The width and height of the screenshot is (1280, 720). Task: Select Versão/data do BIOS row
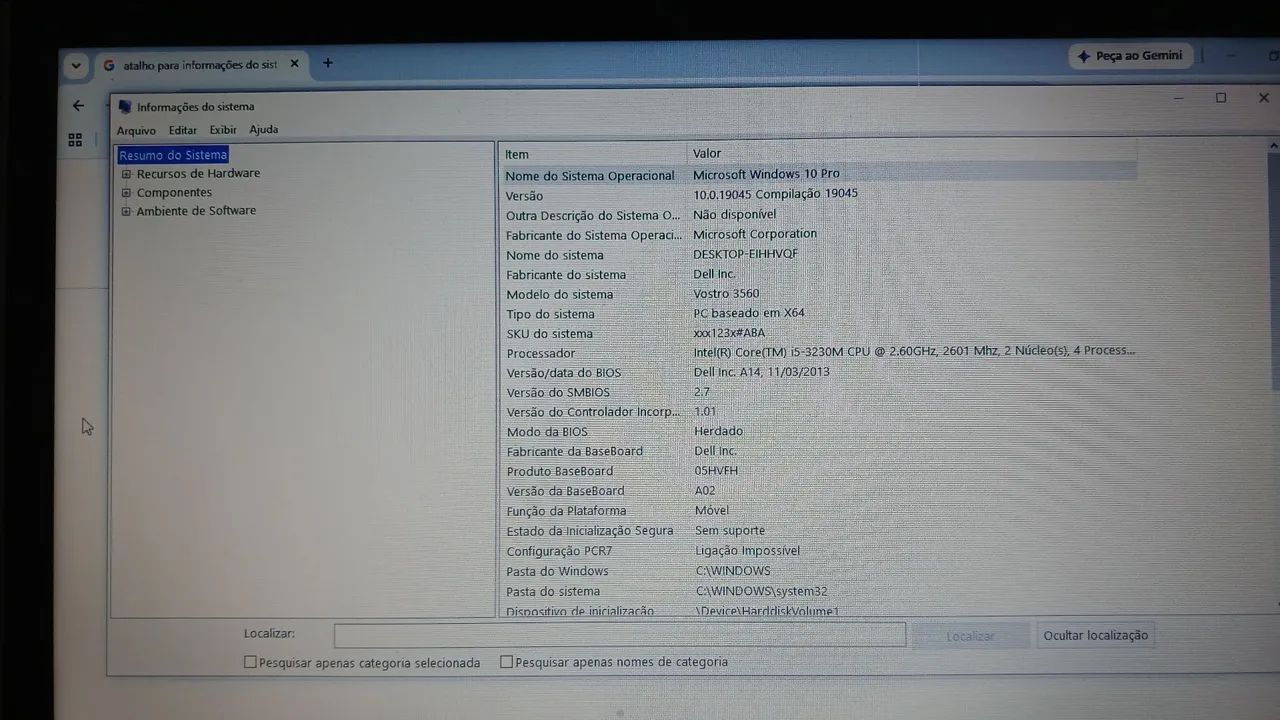click(818, 373)
